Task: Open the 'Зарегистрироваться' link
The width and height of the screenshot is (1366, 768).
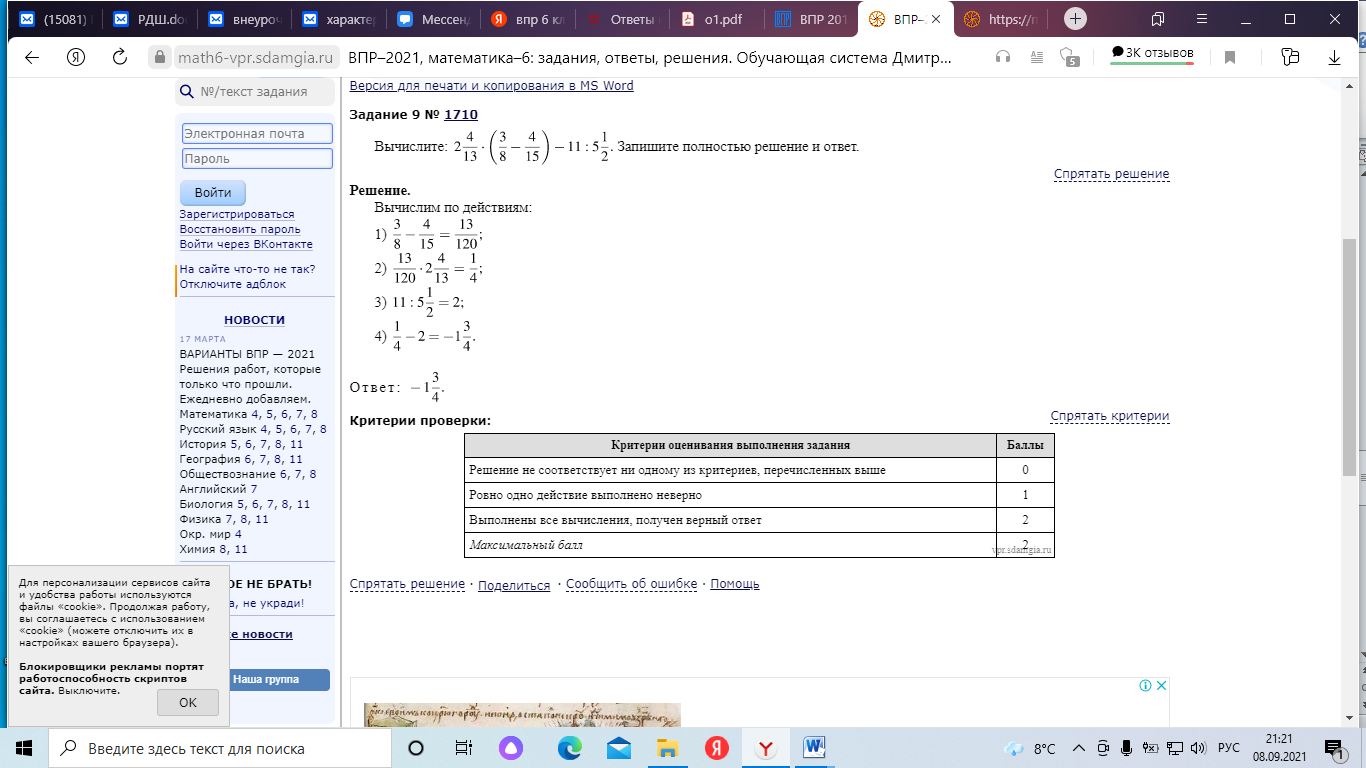Action: (237, 214)
